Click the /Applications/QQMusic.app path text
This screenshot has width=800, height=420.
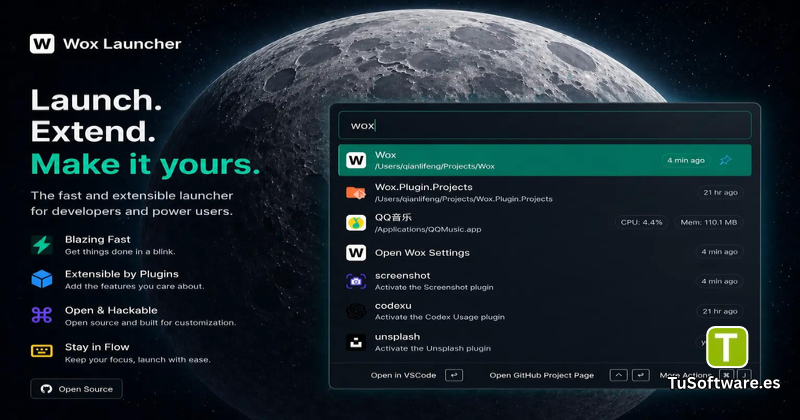pos(428,229)
